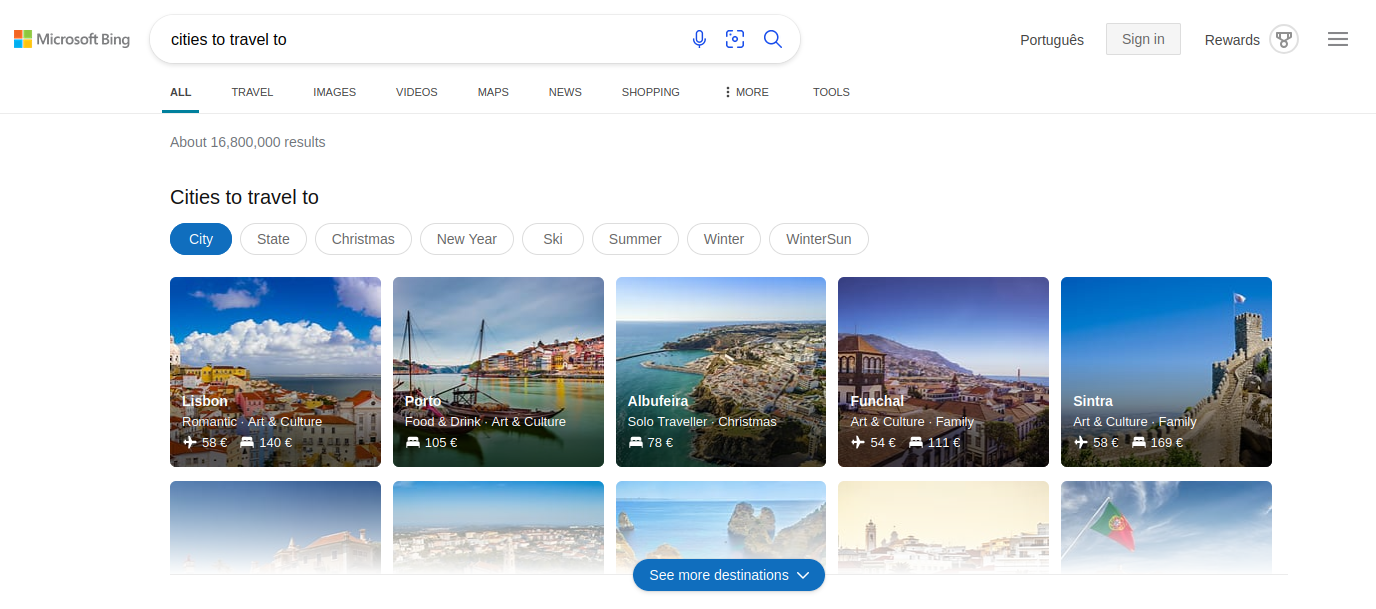Open visual search camera icon

pos(735,39)
